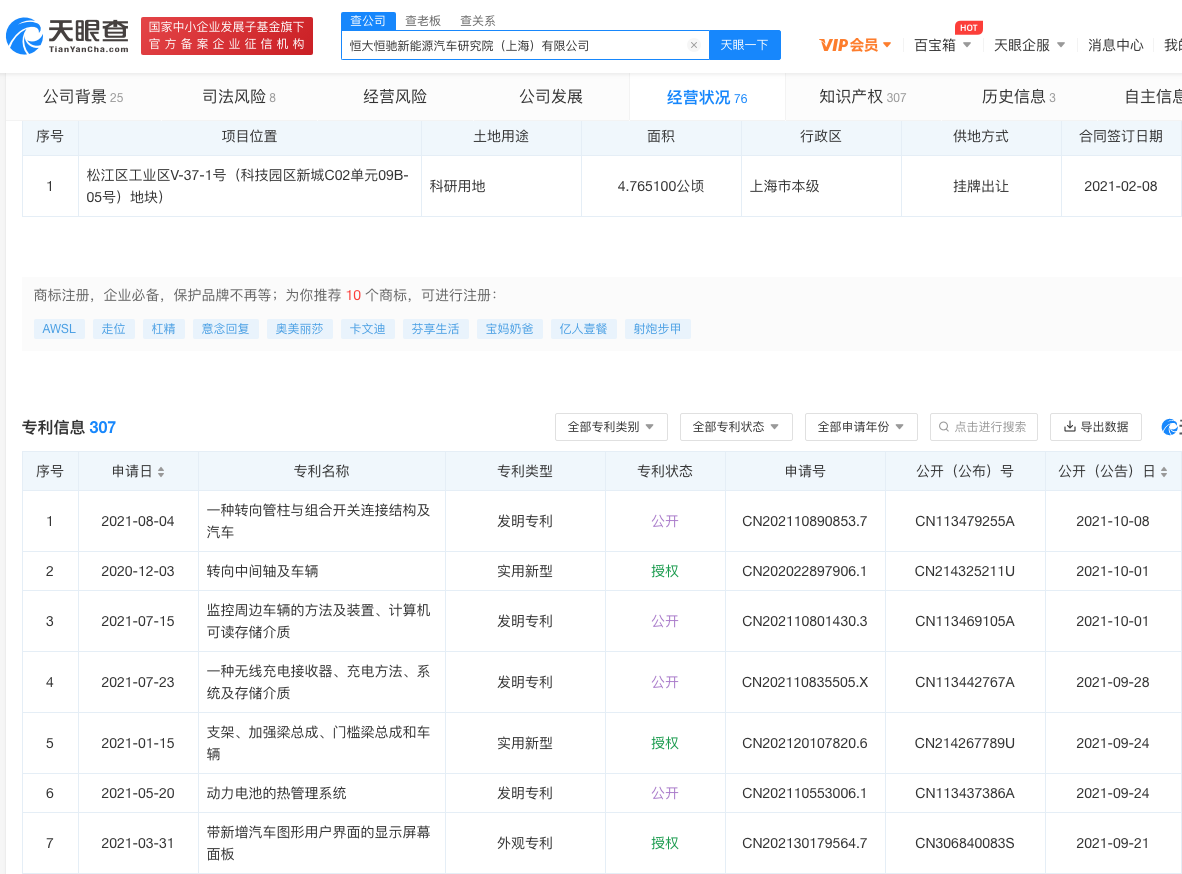Viewport: 1182px width, 874px height.
Task: Click the 卡文迪 trademark tag
Action: pyautogui.click(x=368, y=329)
